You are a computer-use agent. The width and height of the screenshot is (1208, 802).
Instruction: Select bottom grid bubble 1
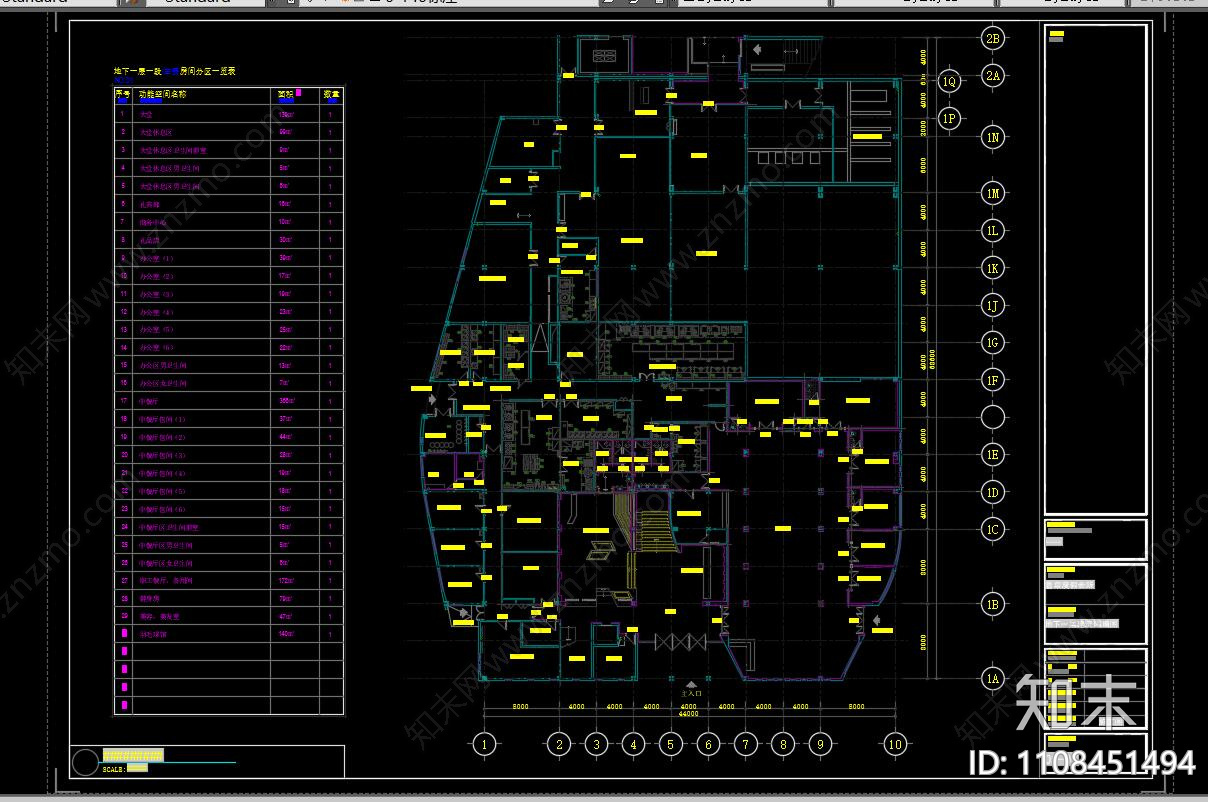pos(485,744)
